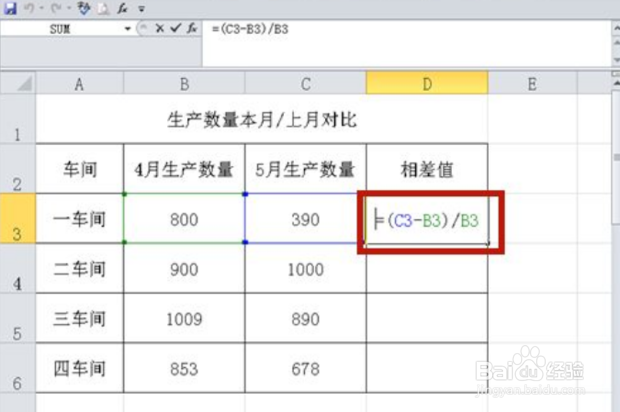Select column B header
Viewport: 620px width, 412px height.
point(184,83)
